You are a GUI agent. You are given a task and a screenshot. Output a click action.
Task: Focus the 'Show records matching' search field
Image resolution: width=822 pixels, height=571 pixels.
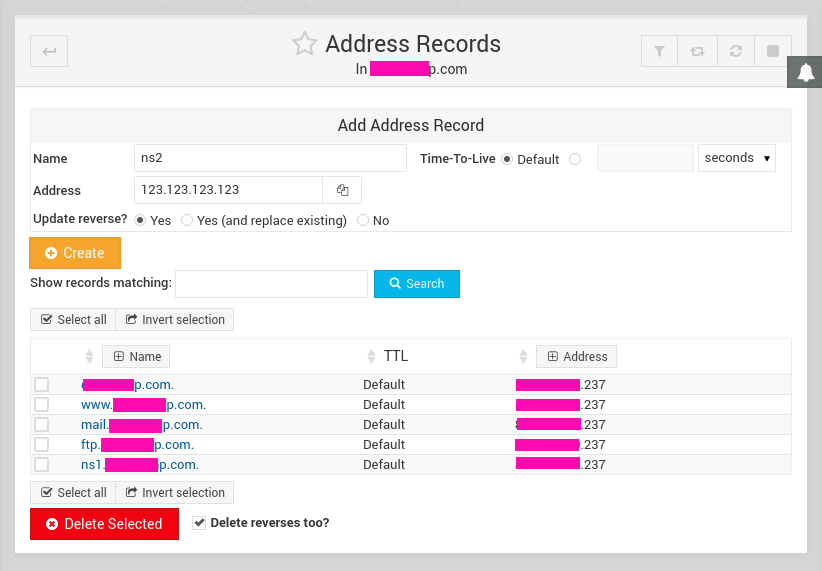click(x=271, y=284)
